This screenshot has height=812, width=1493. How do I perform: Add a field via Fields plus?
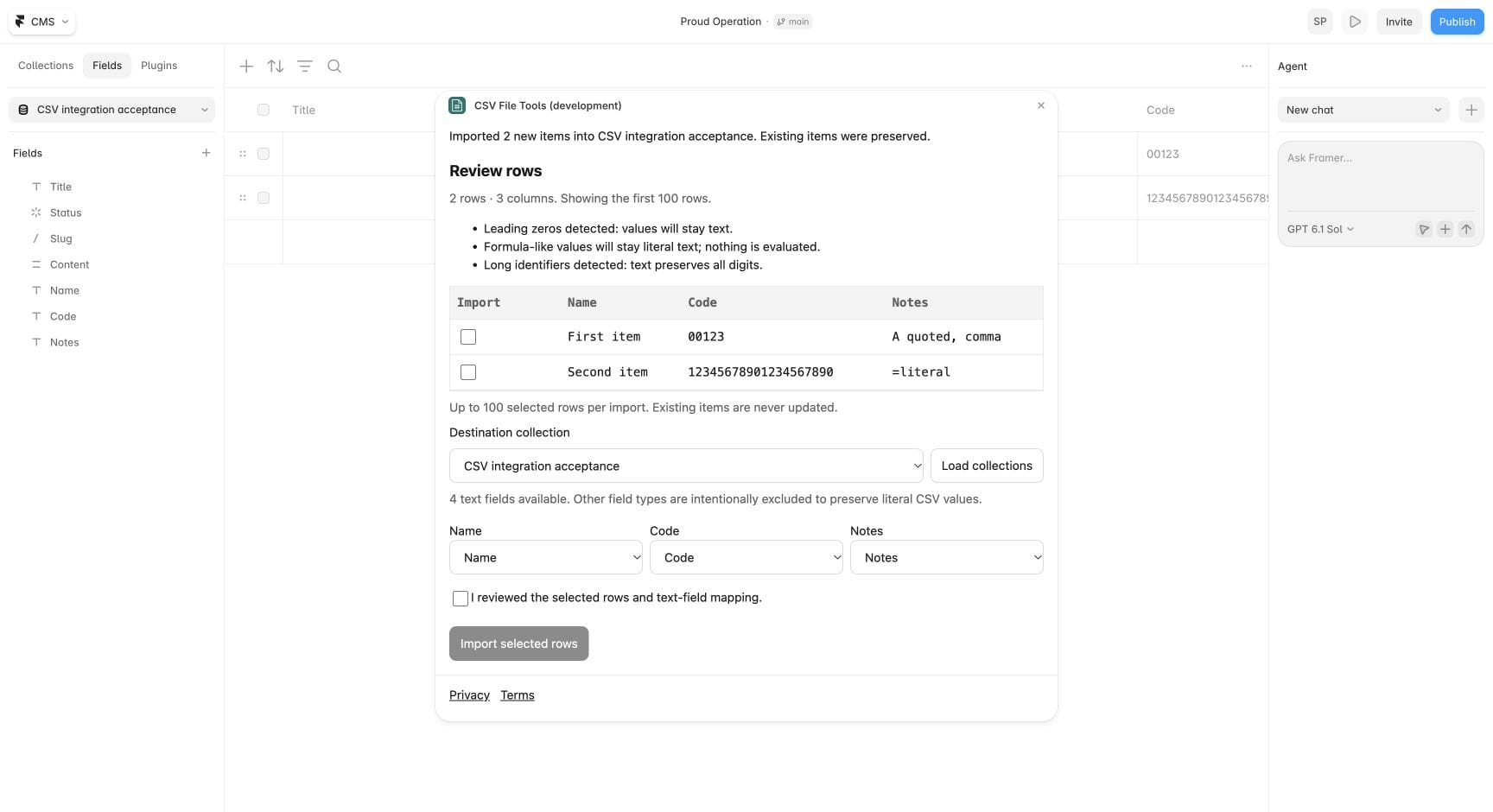[x=206, y=153]
